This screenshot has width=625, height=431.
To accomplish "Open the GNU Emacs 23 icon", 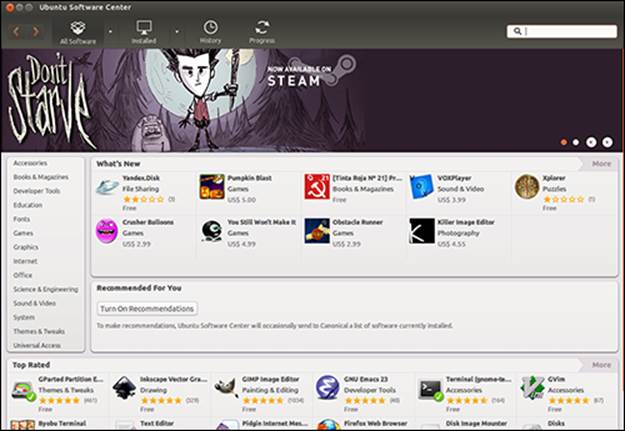I will [328, 388].
